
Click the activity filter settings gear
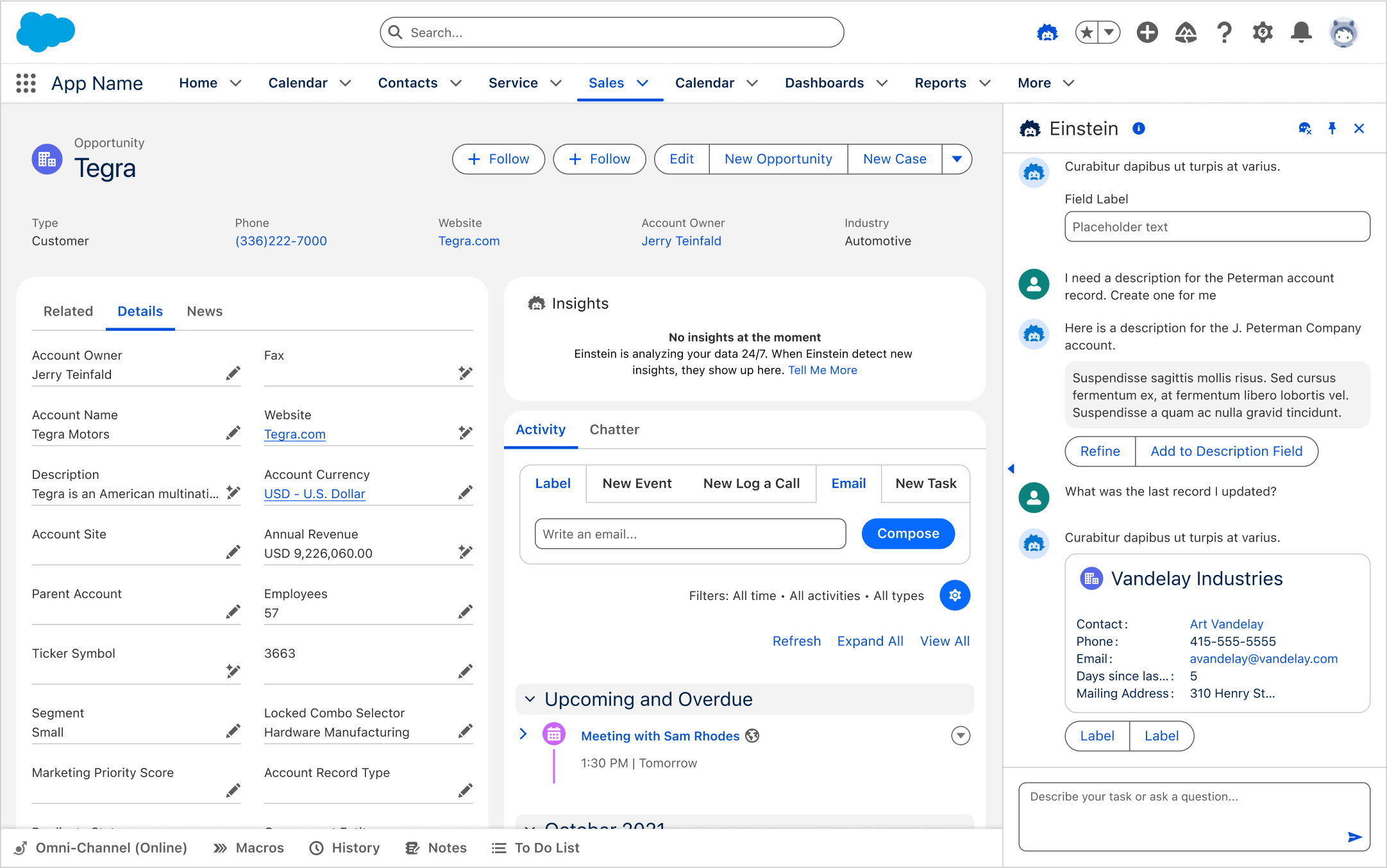pos(955,596)
